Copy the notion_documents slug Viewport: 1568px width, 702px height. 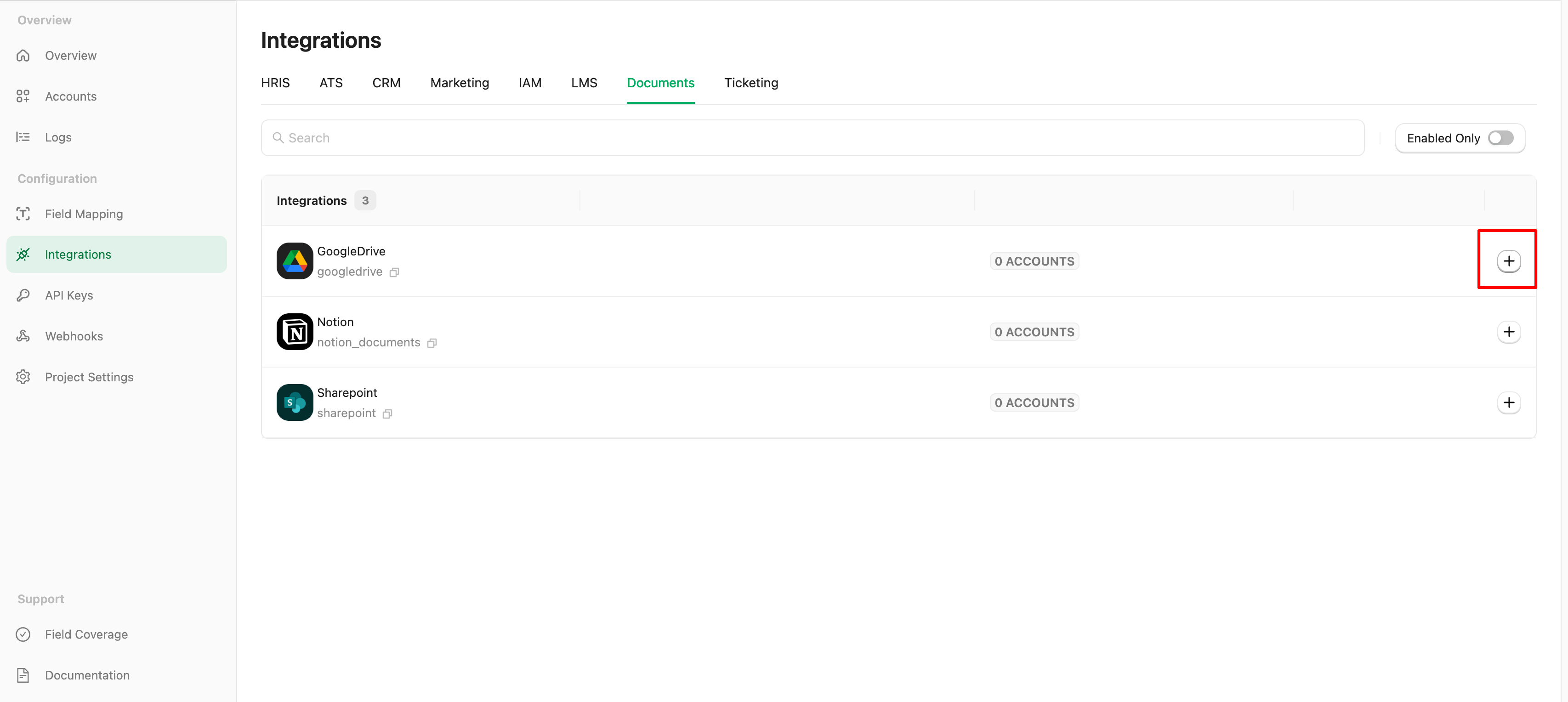pos(432,342)
